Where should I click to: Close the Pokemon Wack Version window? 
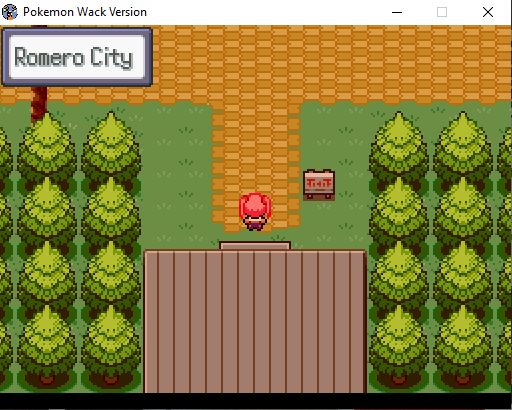(x=488, y=12)
